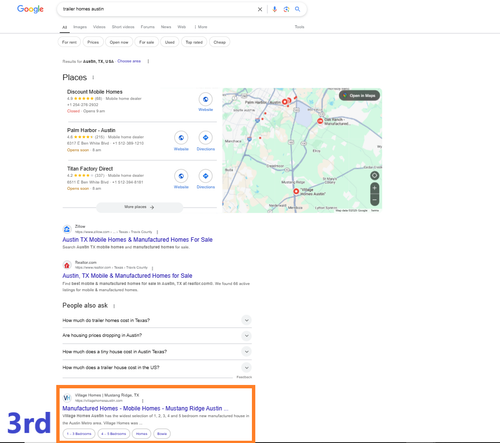Switch to the Videos tab
This screenshot has height=443, width=500.
click(99, 27)
